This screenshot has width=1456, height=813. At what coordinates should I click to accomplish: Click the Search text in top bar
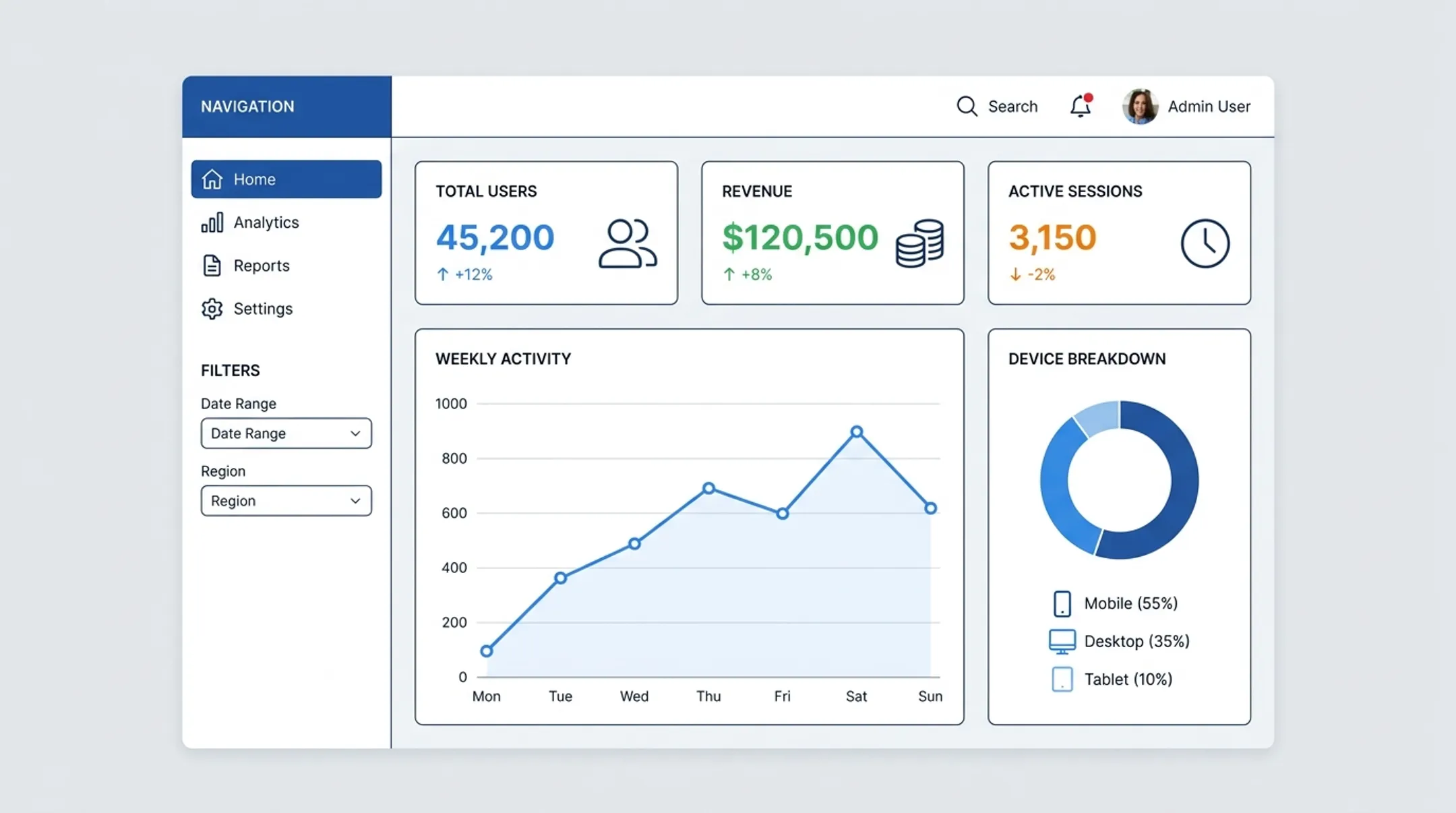1012,107
